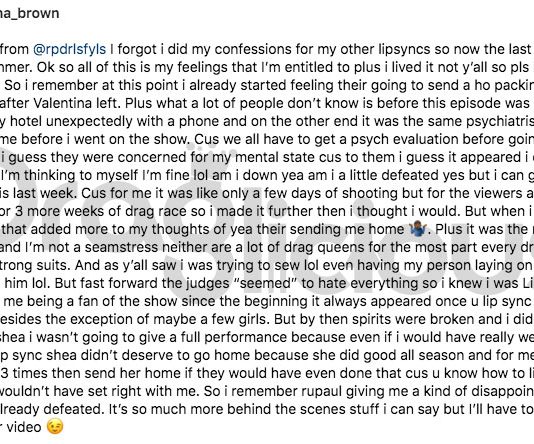
Task: Open the @rpdrlsfyls mention link
Action: coord(69,49)
